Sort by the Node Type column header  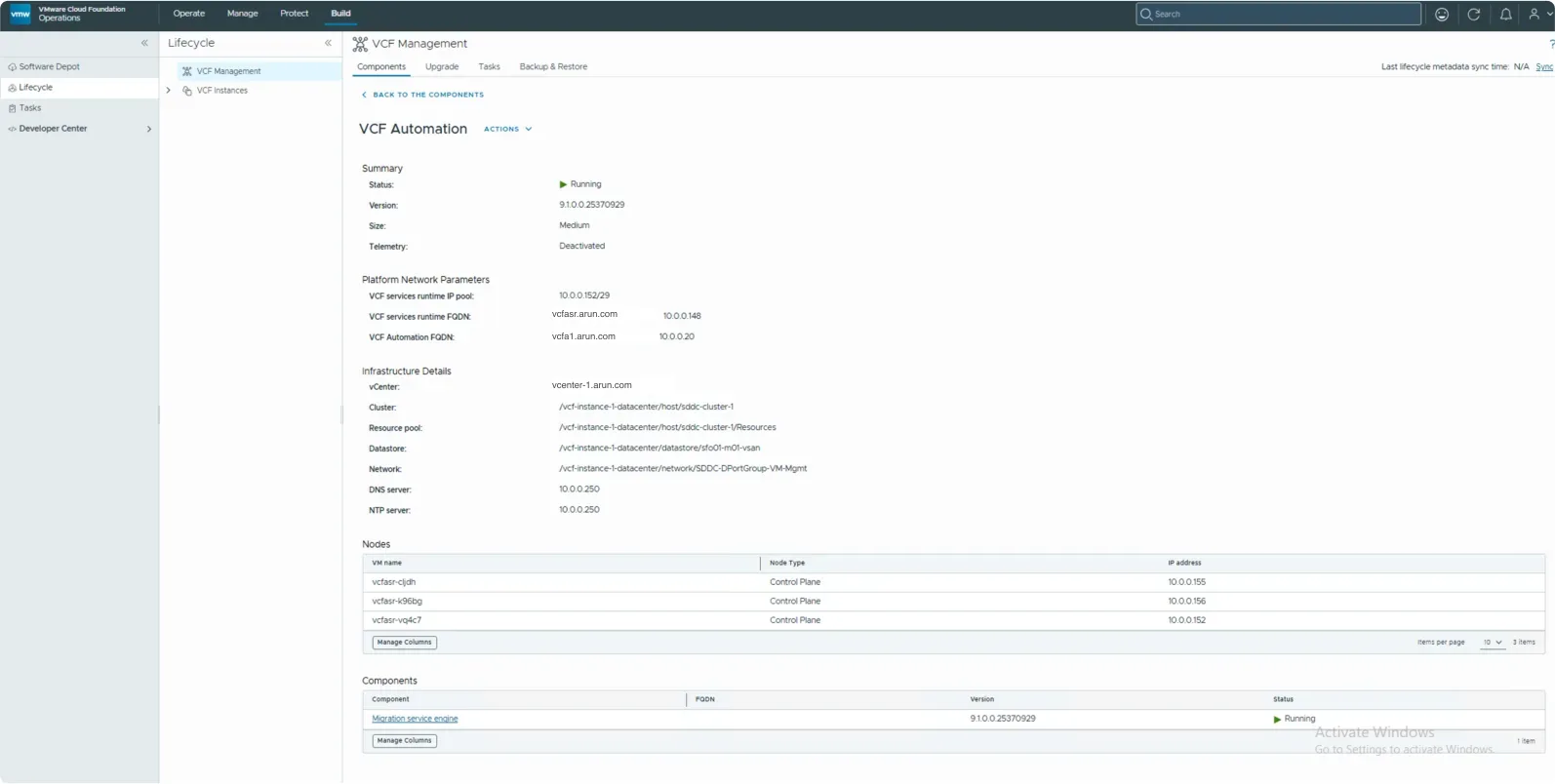[x=787, y=563]
